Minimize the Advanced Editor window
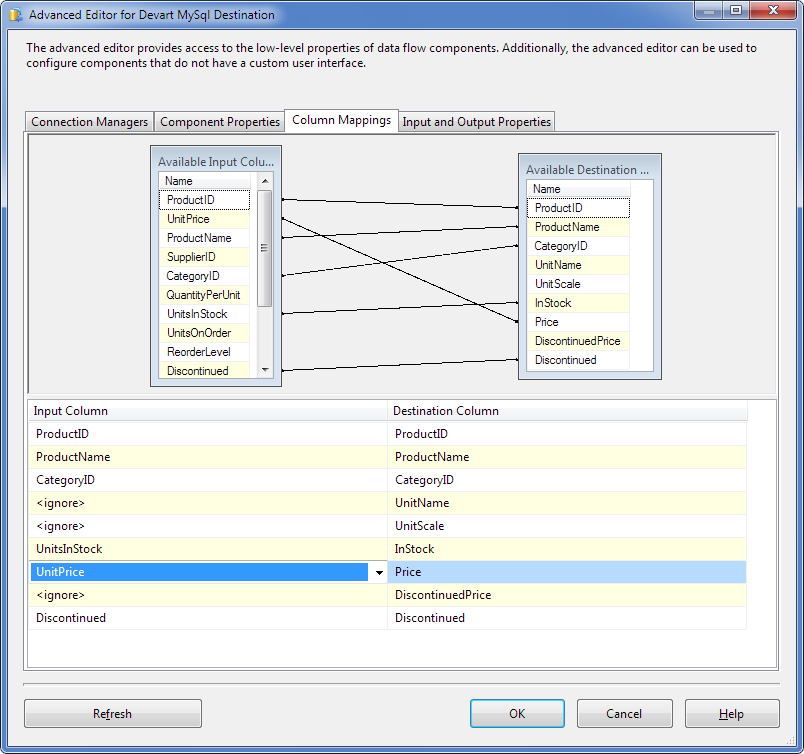Viewport: 804px width, 754px height. [709, 10]
